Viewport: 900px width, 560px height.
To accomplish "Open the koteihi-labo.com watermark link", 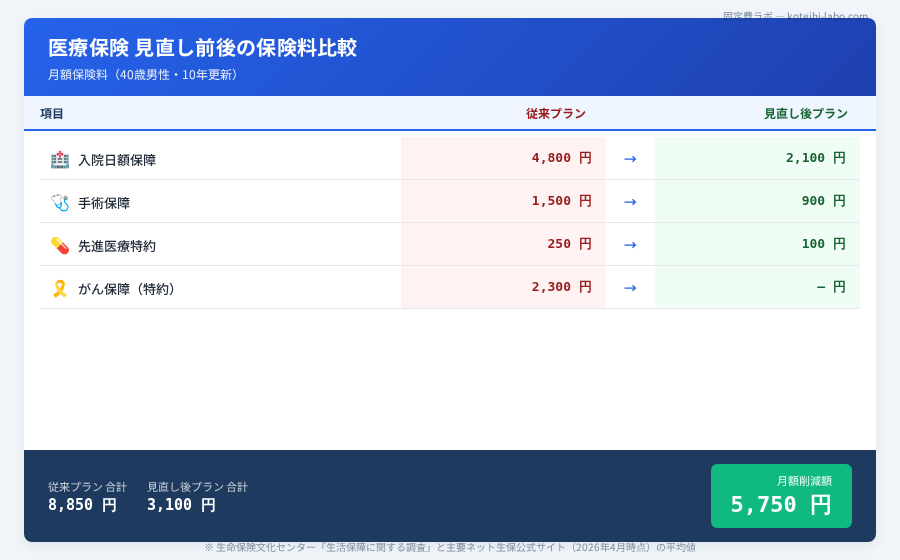I will 795,16.
